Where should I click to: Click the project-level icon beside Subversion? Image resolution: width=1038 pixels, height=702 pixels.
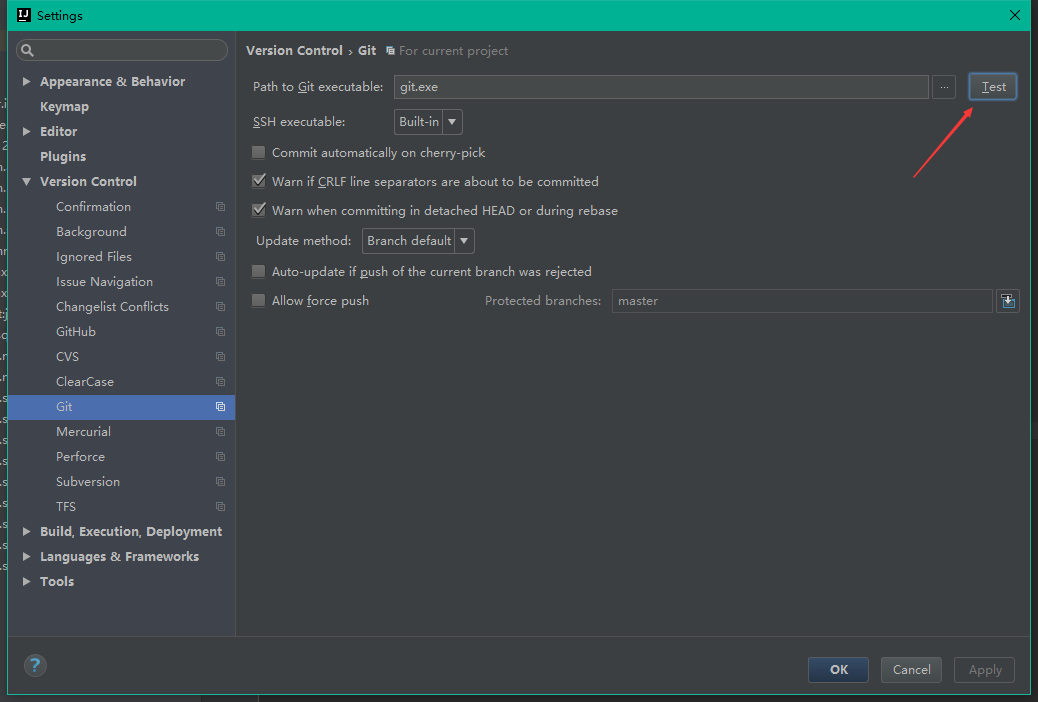tap(220, 481)
